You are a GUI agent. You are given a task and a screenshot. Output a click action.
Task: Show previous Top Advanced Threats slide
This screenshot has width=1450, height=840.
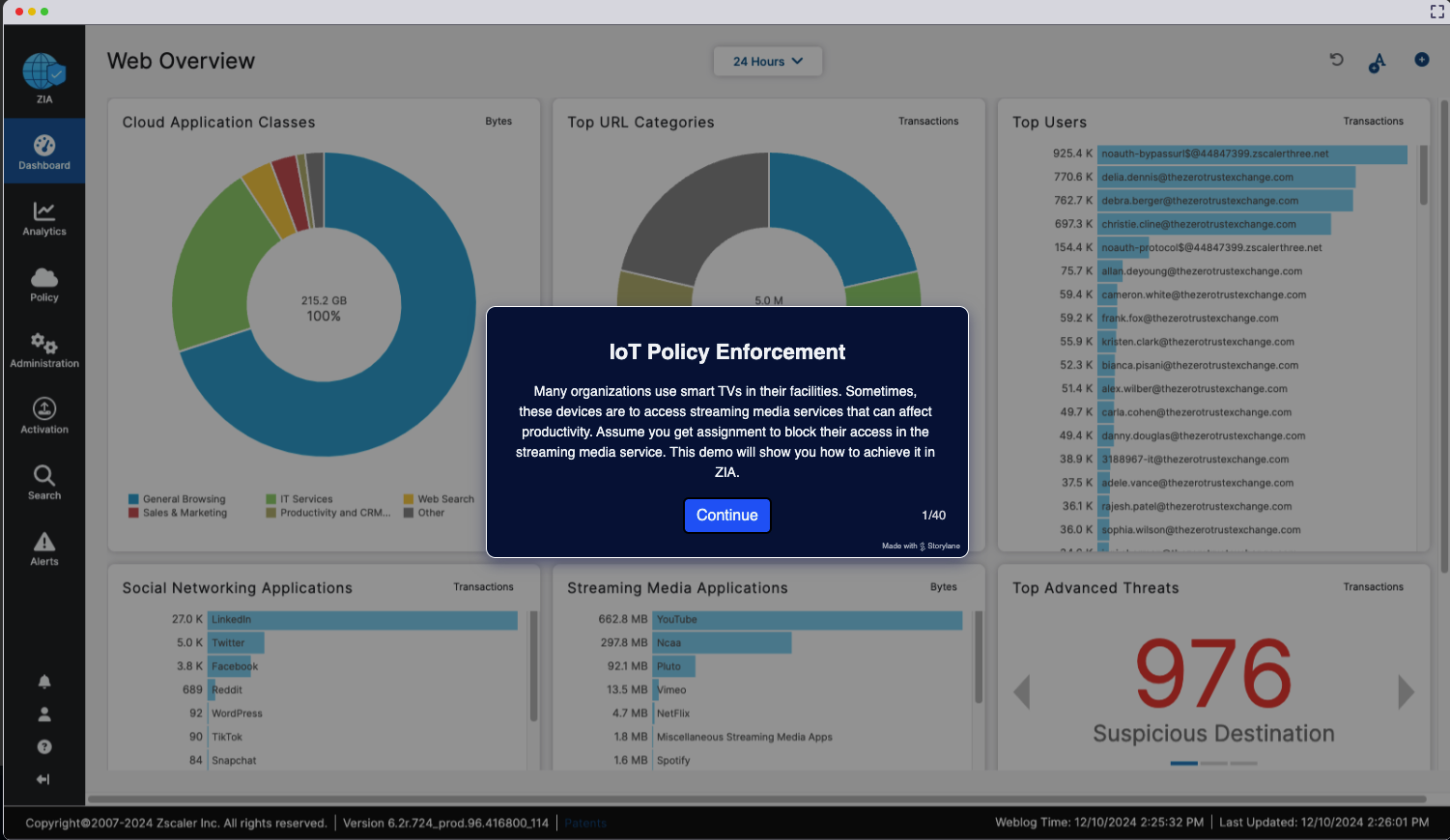coord(1022,691)
